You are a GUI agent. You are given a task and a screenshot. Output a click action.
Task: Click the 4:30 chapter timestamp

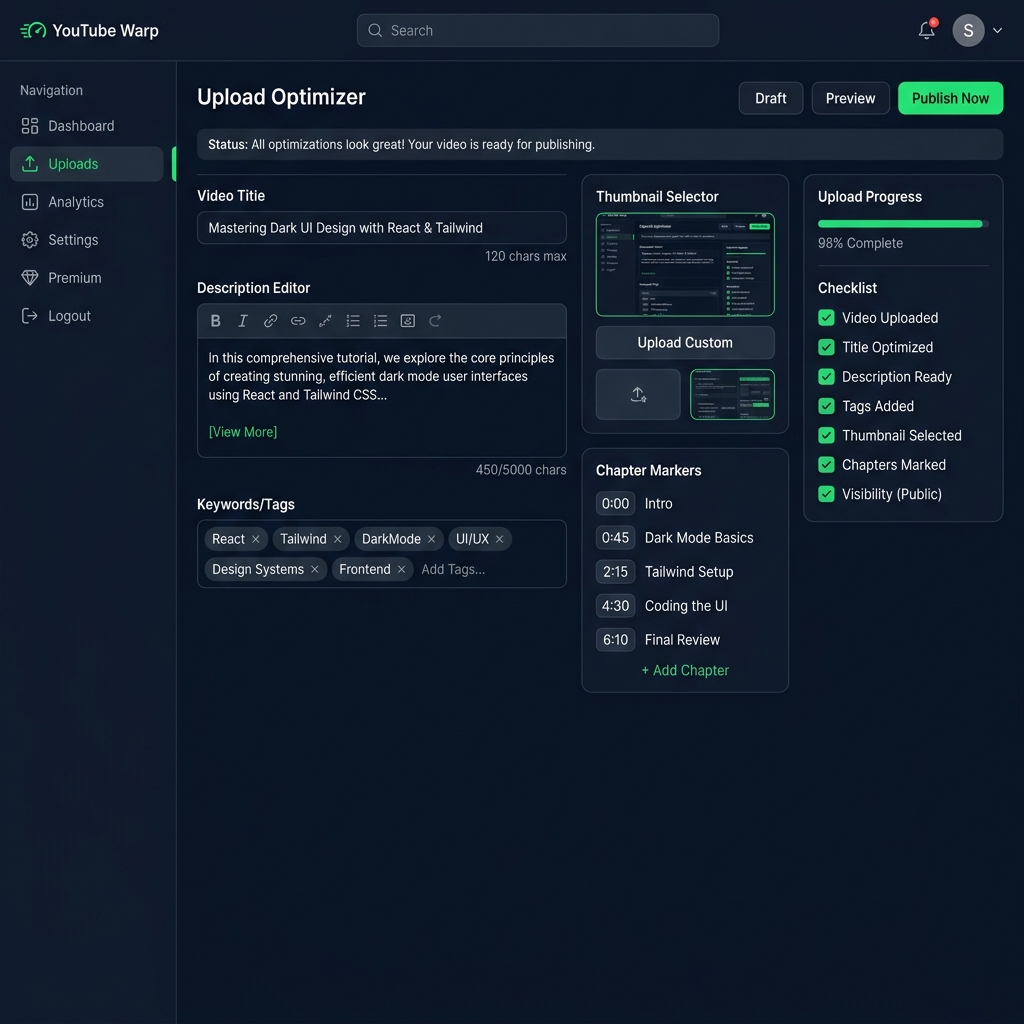[615, 605]
